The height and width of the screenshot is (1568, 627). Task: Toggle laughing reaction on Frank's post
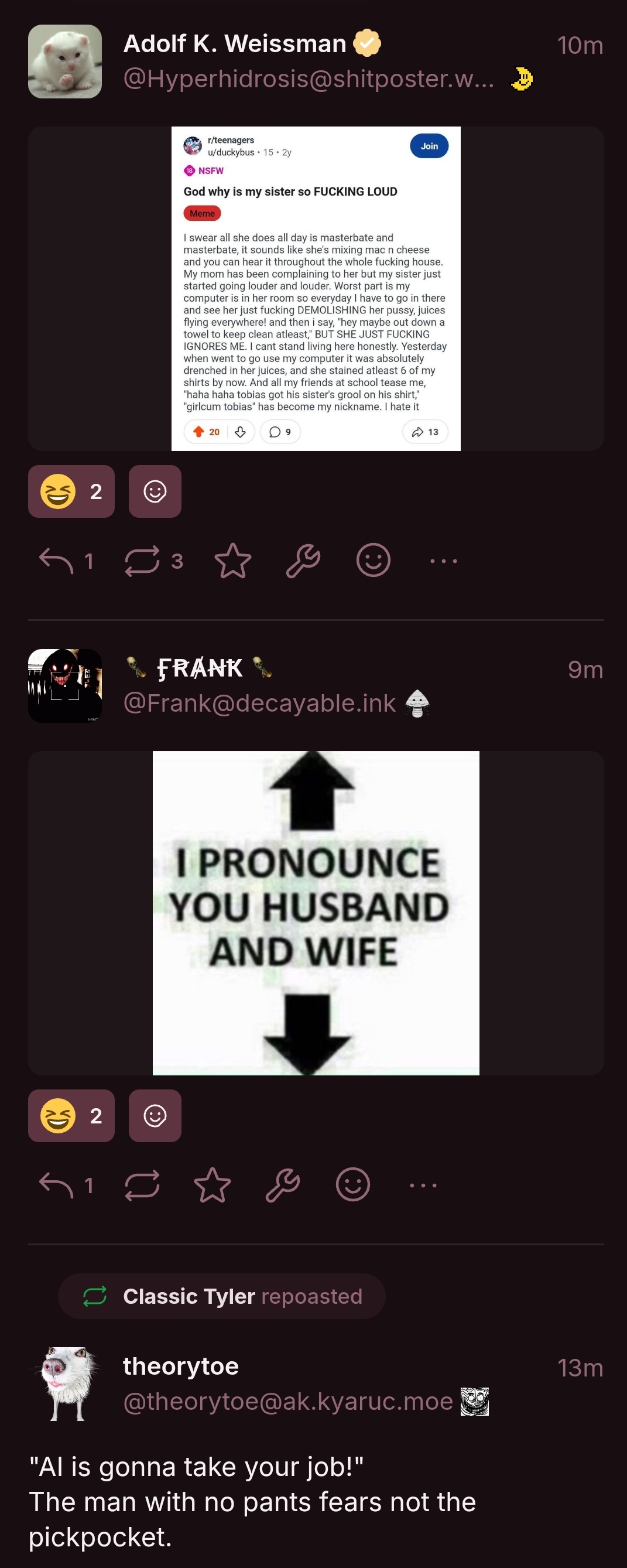tap(71, 1116)
